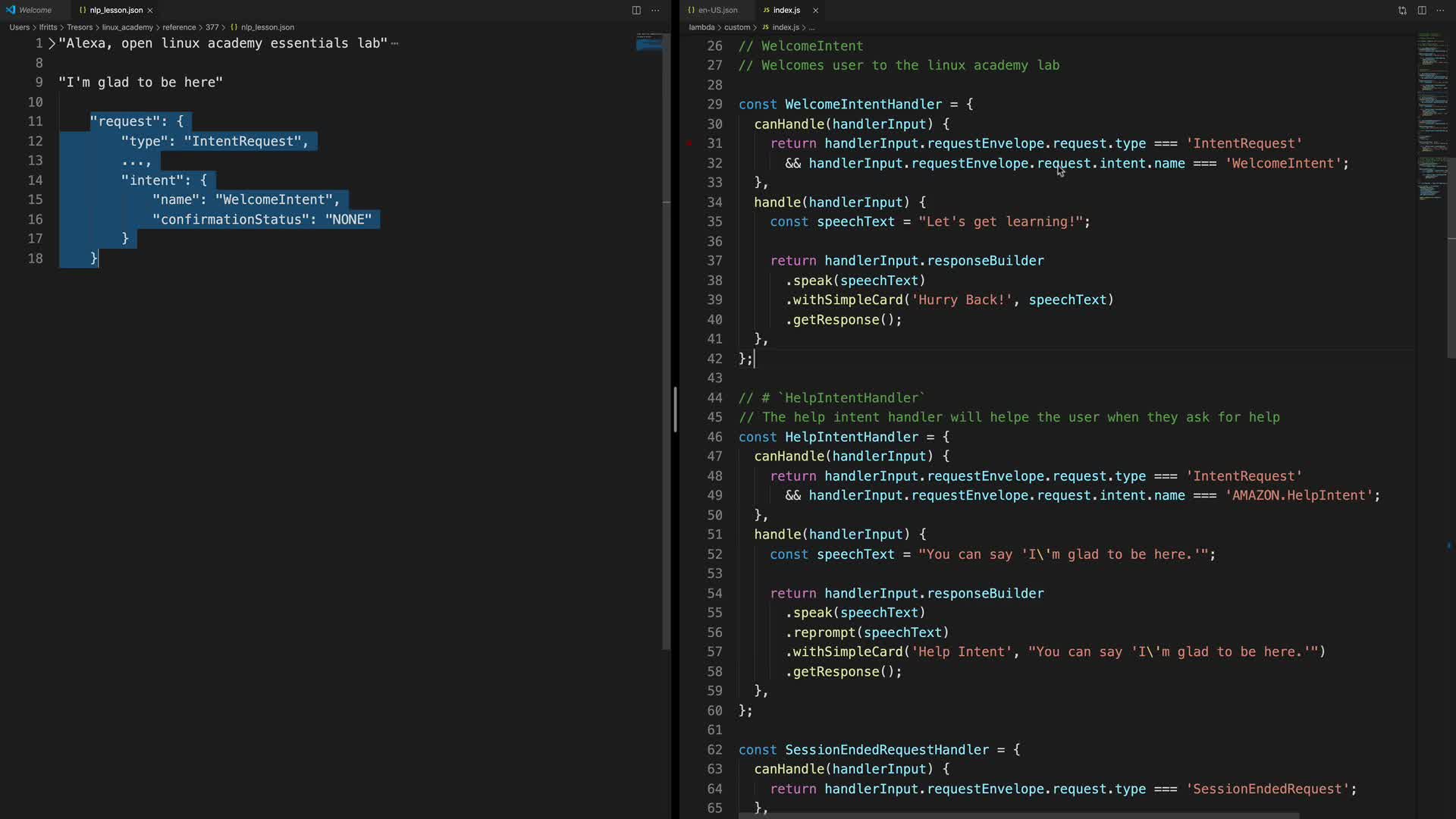Viewport: 1456px width, 819px height.
Task: Open changes for index.js (compare icon)
Action: click(x=1402, y=10)
